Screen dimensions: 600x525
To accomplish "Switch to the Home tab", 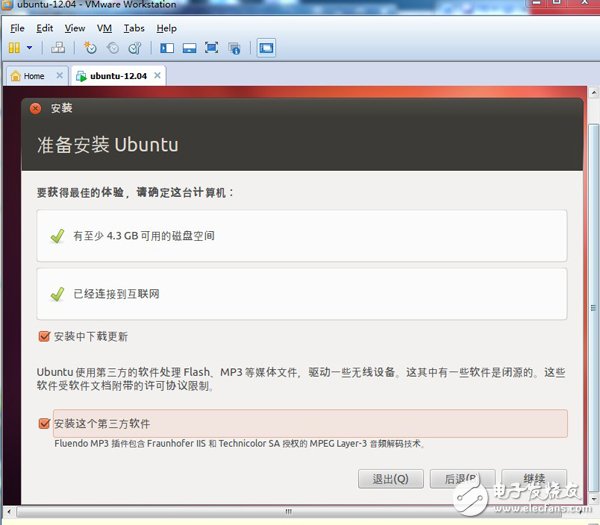I will pos(33,76).
